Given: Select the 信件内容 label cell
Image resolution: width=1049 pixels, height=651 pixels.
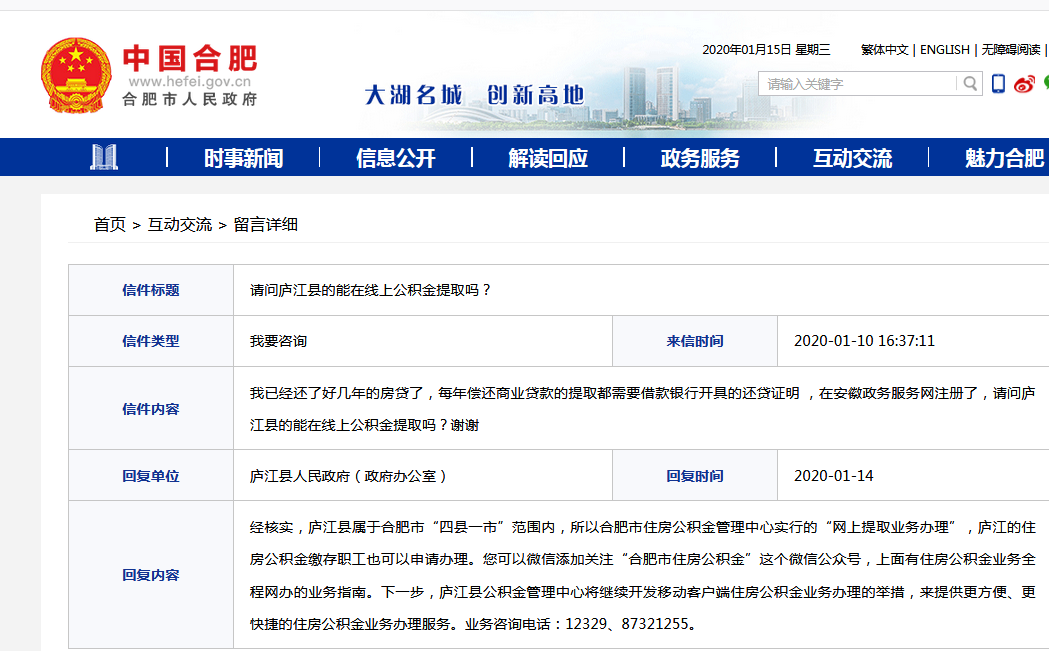Looking at the screenshot, I should 151,409.
